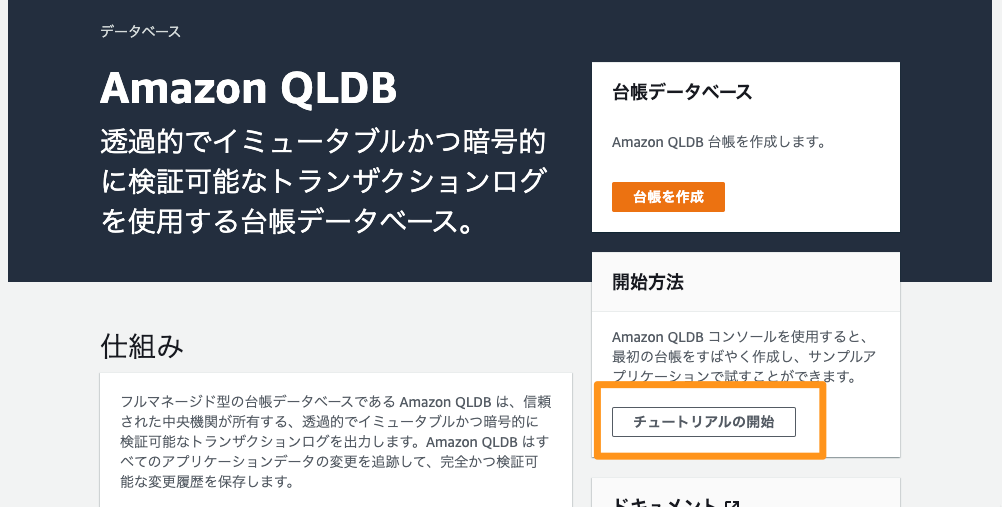Select the 仕組み section heading
This screenshot has height=507, width=1002.
(142, 346)
